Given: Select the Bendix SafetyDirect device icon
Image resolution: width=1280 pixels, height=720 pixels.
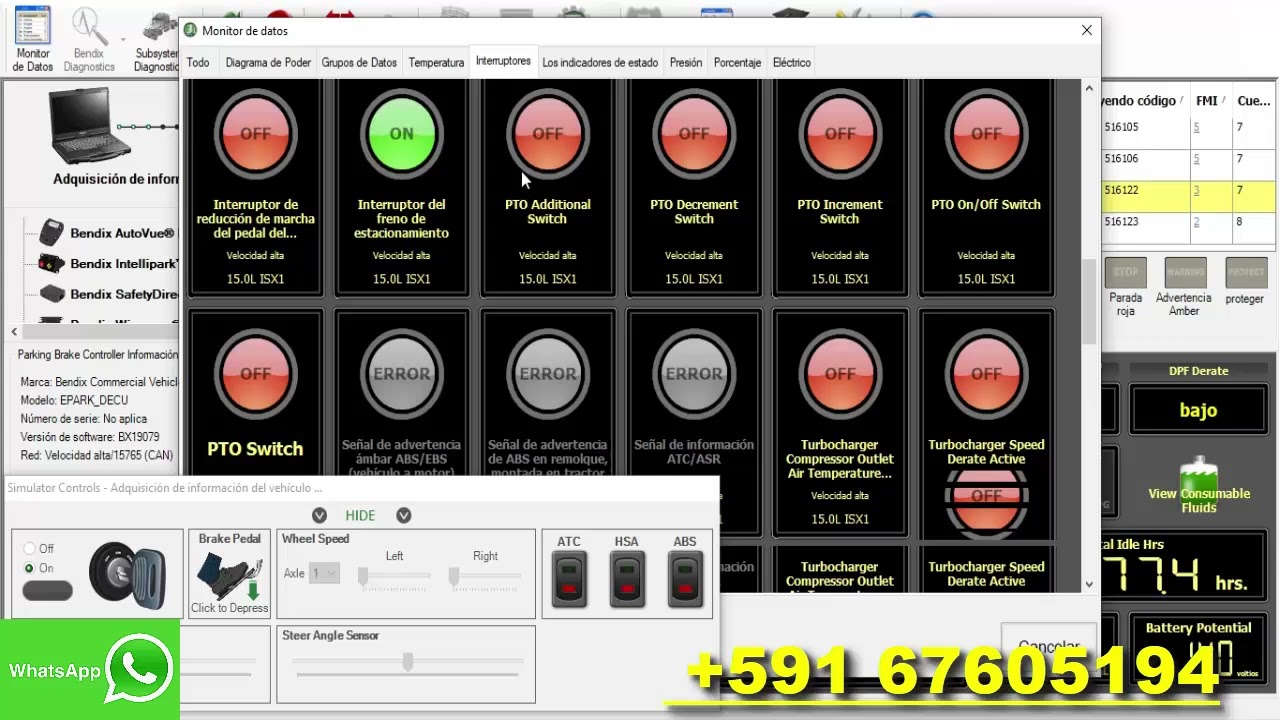Looking at the screenshot, I should [x=52, y=294].
